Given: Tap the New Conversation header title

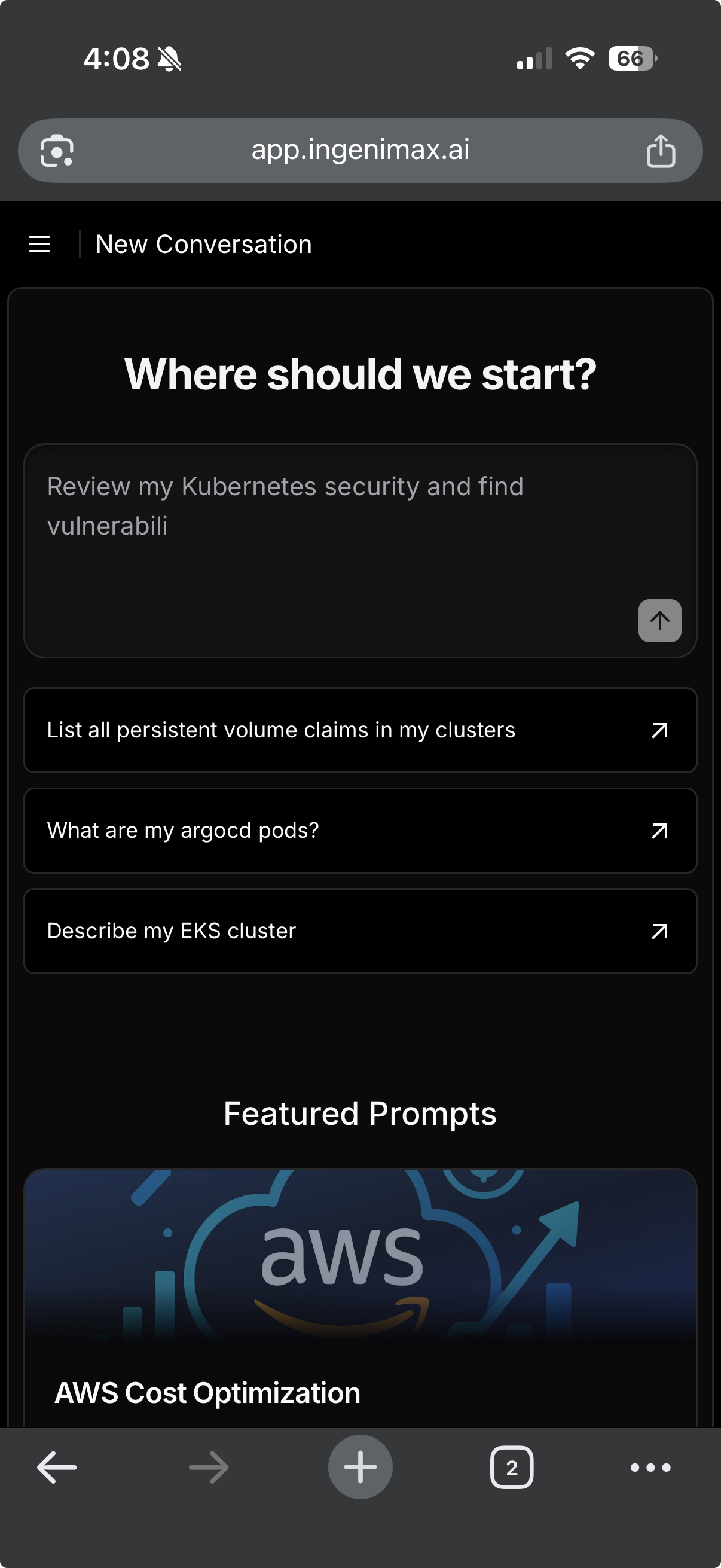Looking at the screenshot, I should (x=204, y=244).
